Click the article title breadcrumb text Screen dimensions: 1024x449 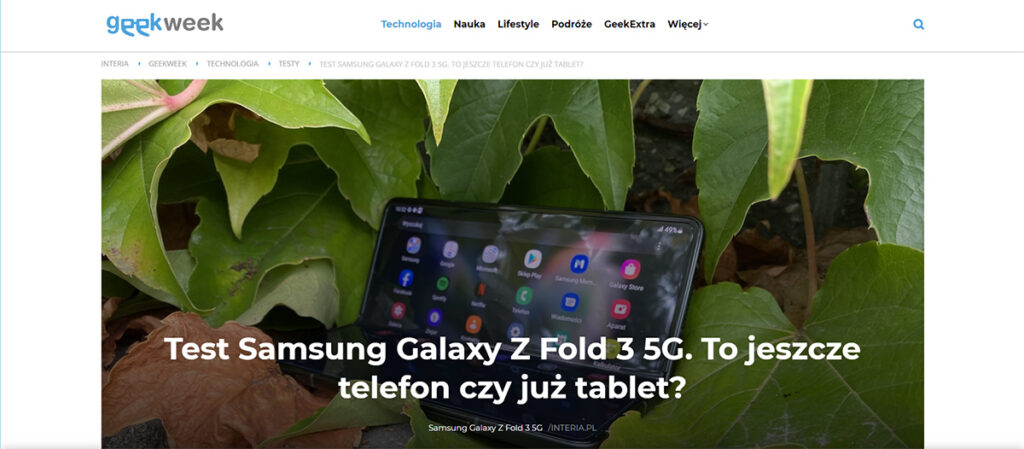[451, 64]
